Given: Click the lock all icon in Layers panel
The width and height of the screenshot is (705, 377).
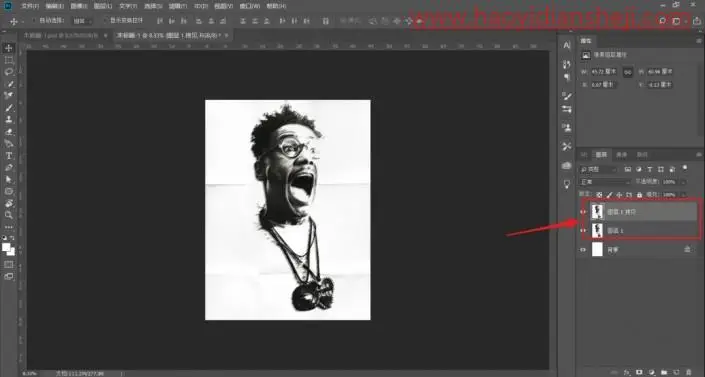Looking at the screenshot, I should (x=639, y=195).
